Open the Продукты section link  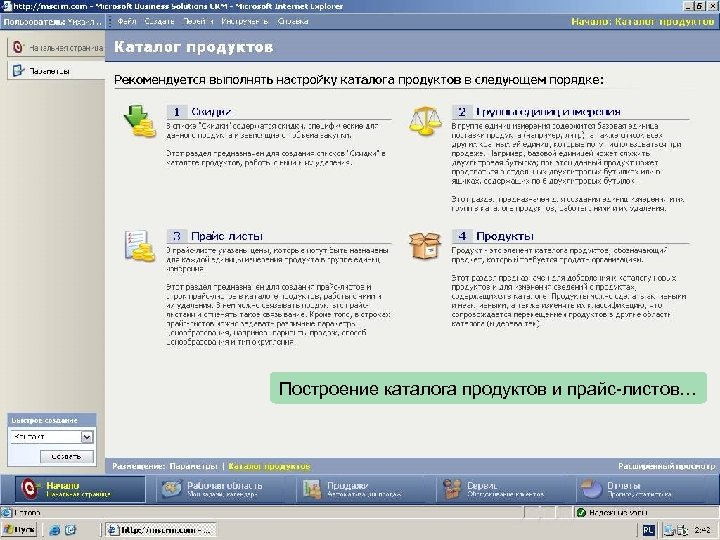point(505,236)
